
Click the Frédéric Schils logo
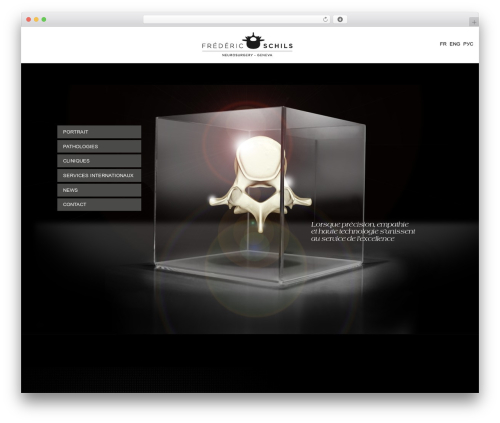click(x=247, y=45)
